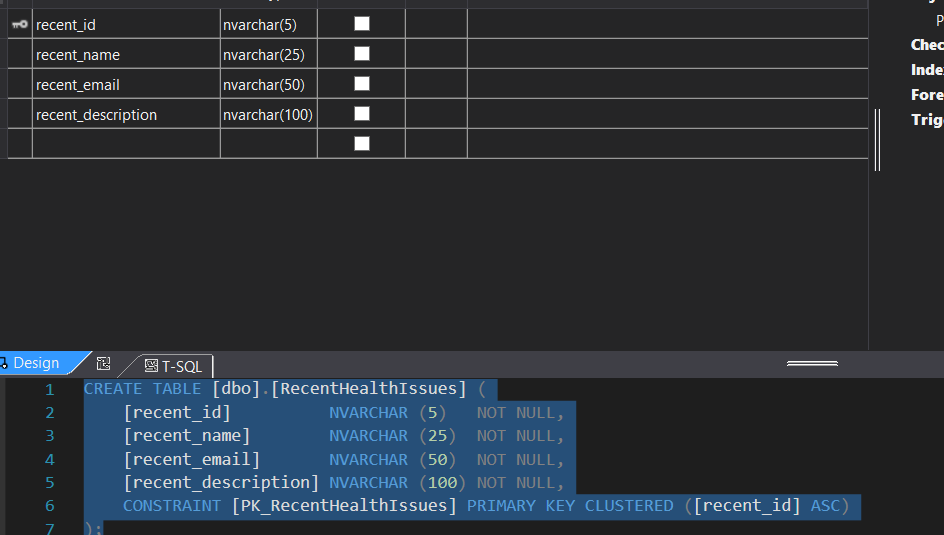Click the horizontal pane splitter grip

coord(812,363)
